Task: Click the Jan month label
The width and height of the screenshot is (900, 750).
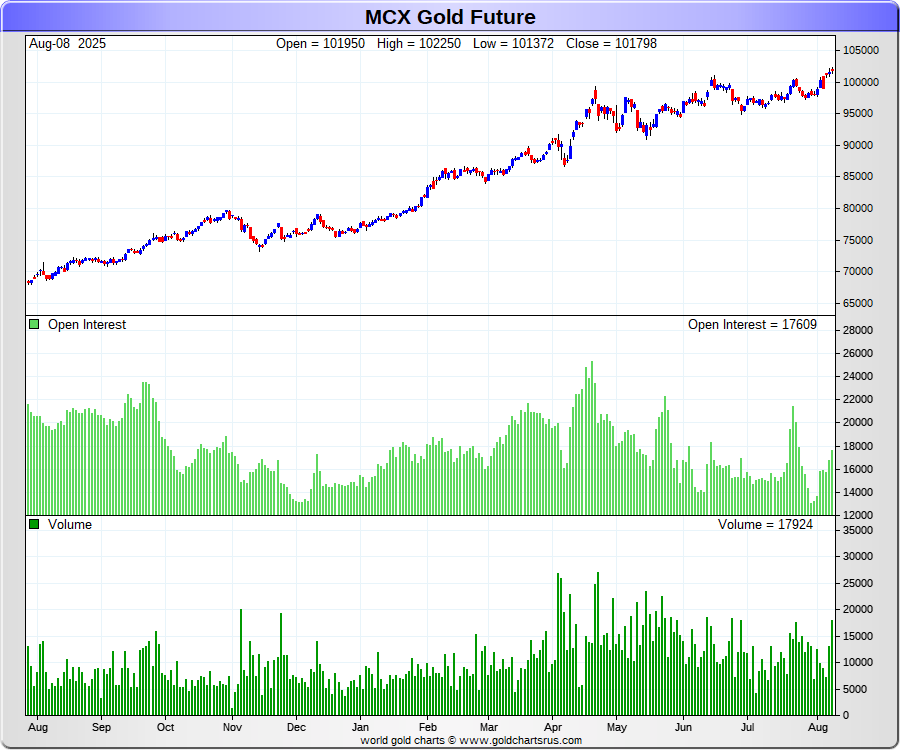Action: pos(360,727)
